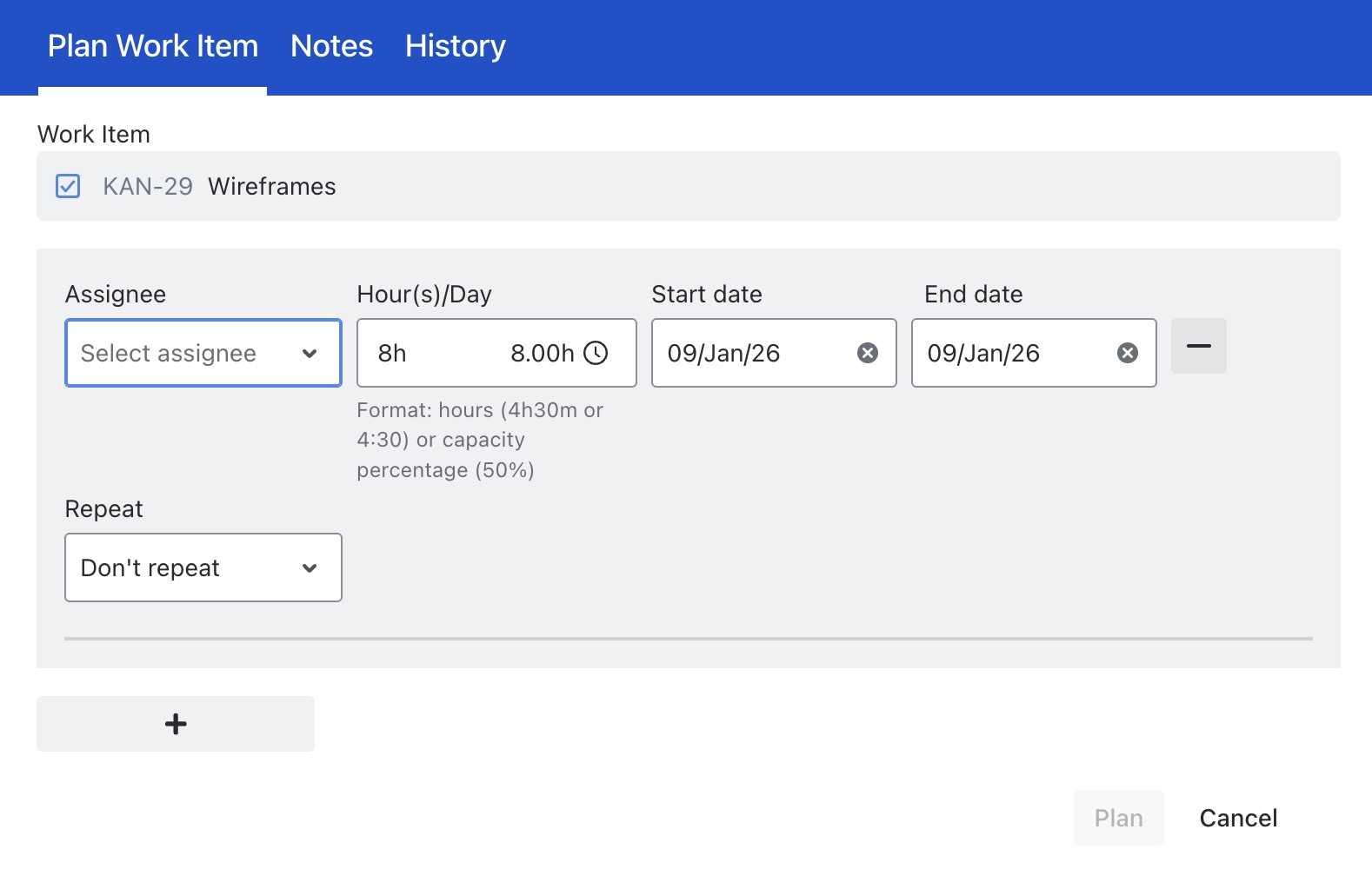The image size is (1372, 876).
Task: Clear the Start date value
Action: pyautogui.click(x=867, y=353)
